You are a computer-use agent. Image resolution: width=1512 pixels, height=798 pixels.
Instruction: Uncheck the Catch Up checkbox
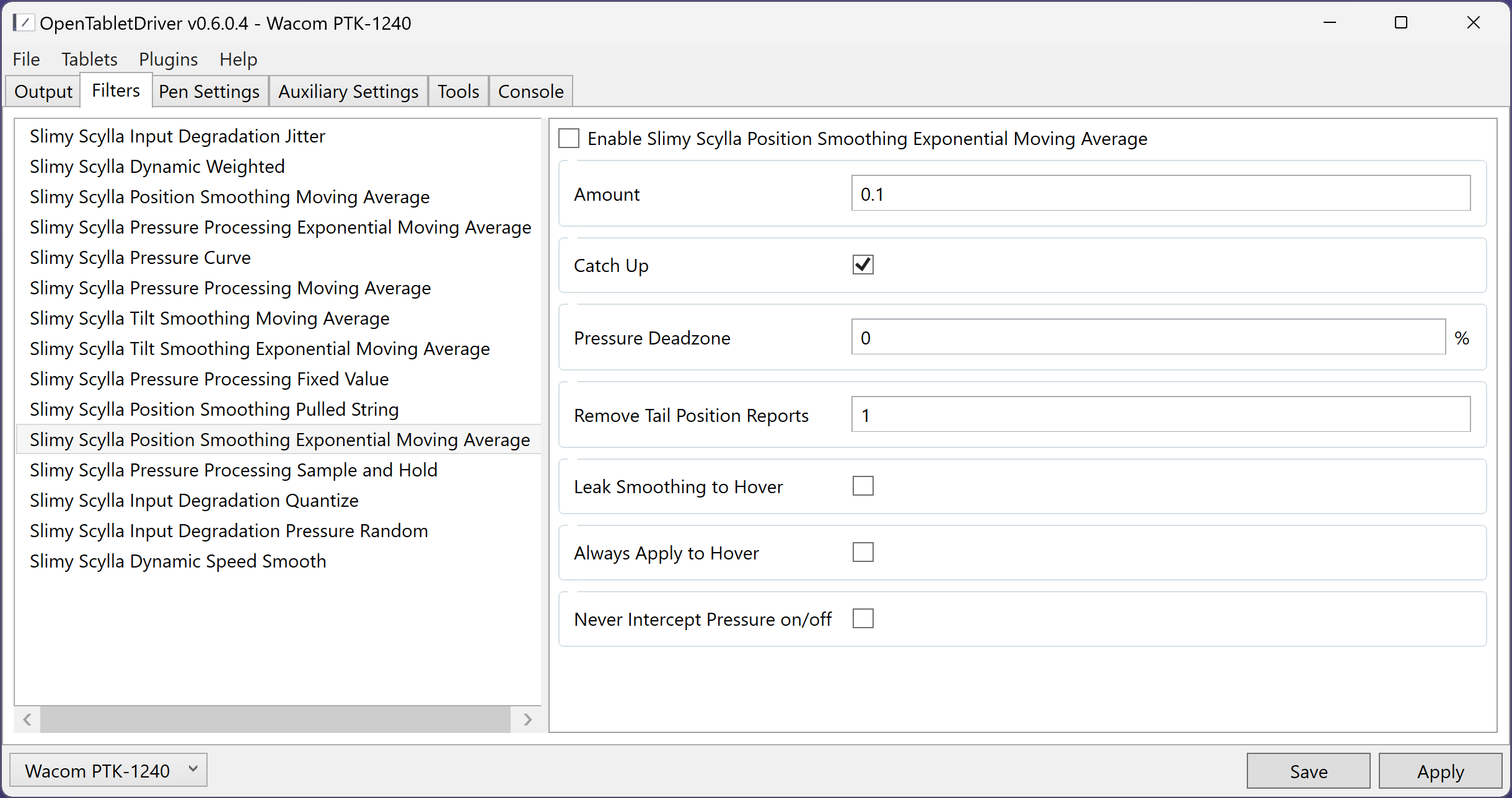[863, 265]
